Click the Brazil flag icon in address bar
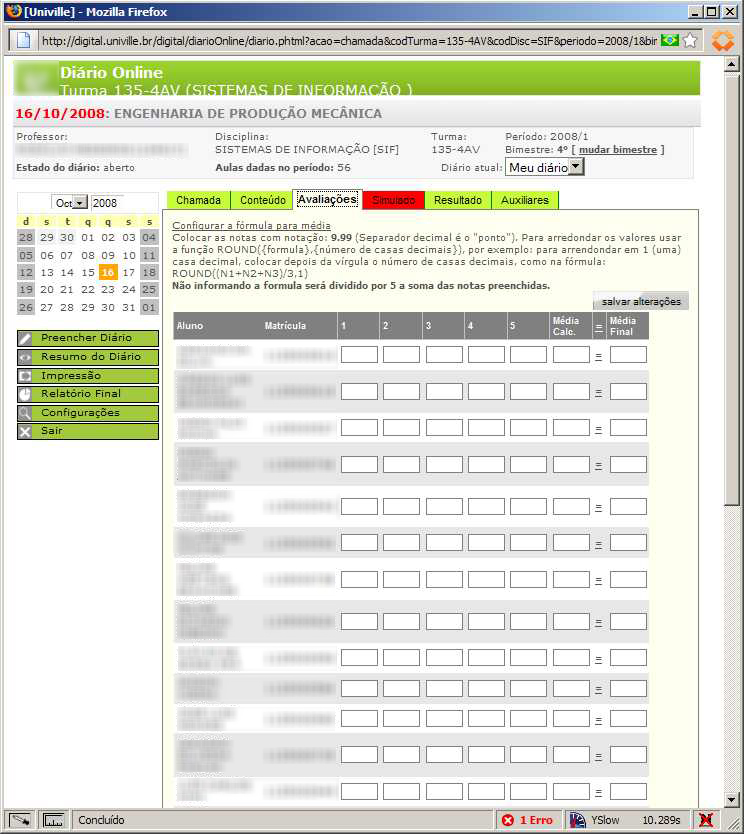The width and height of the screenshot is (744, 834). (670, 40)
